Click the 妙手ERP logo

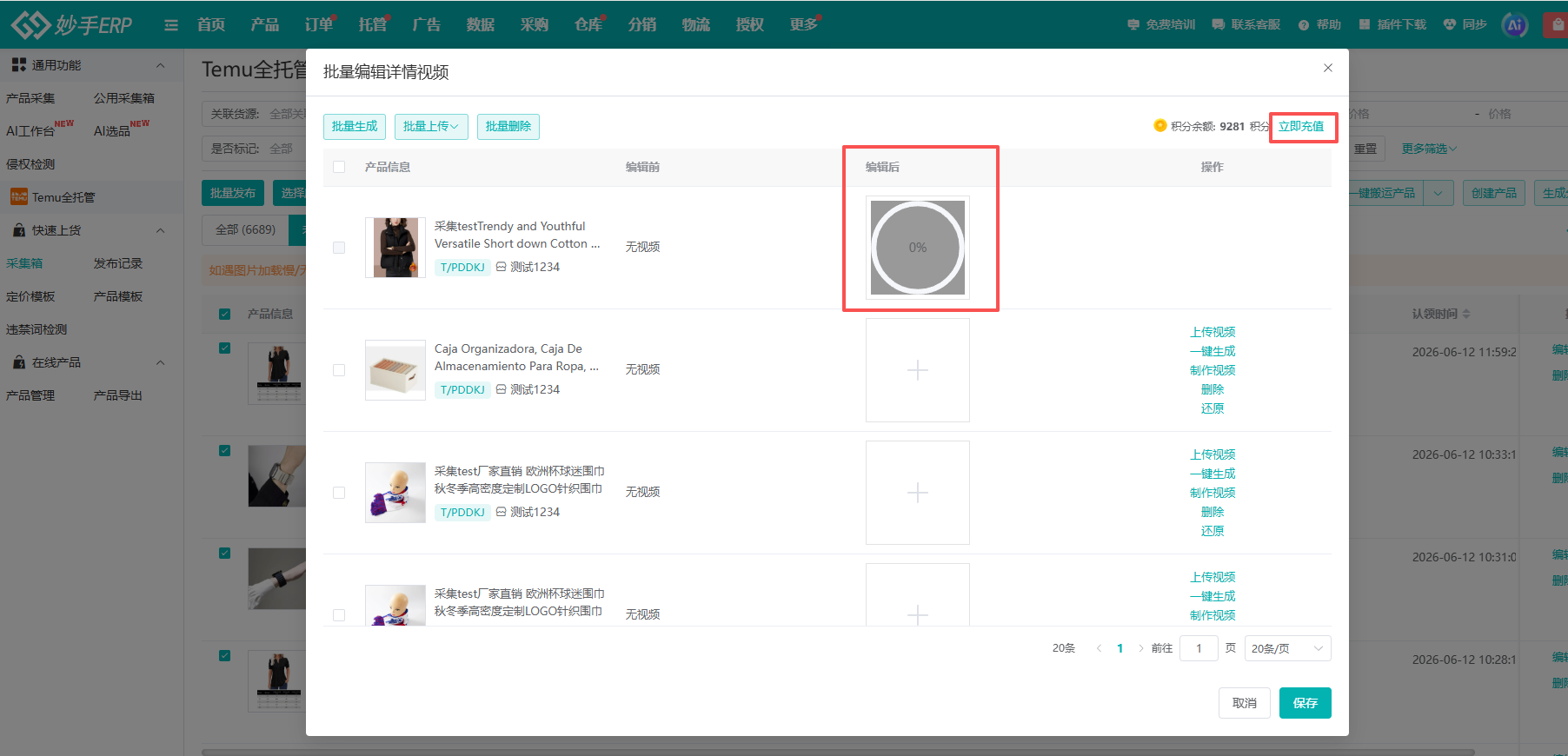tap(72, 24)
